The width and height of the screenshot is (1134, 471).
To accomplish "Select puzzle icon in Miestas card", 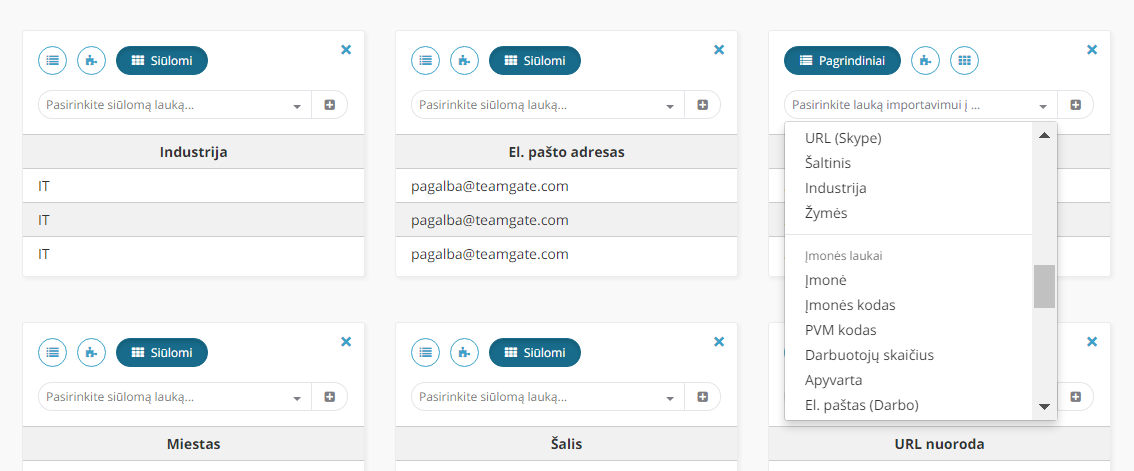I will tap(91, 353).
